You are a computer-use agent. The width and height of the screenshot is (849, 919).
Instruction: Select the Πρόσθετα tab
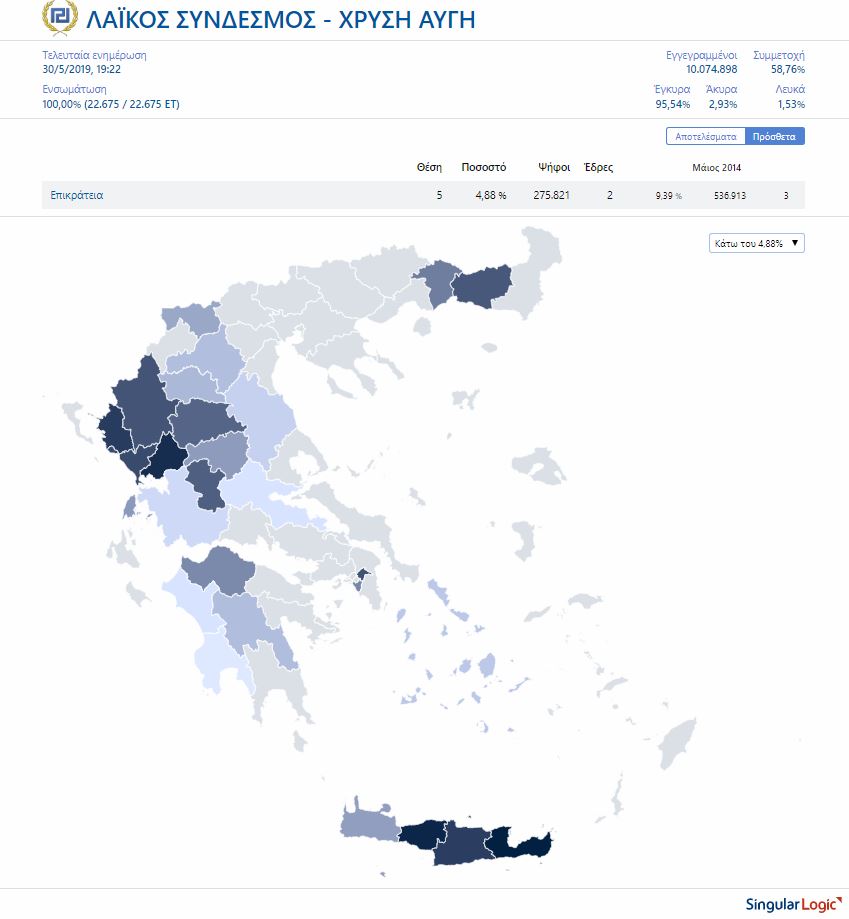[775, 136]
